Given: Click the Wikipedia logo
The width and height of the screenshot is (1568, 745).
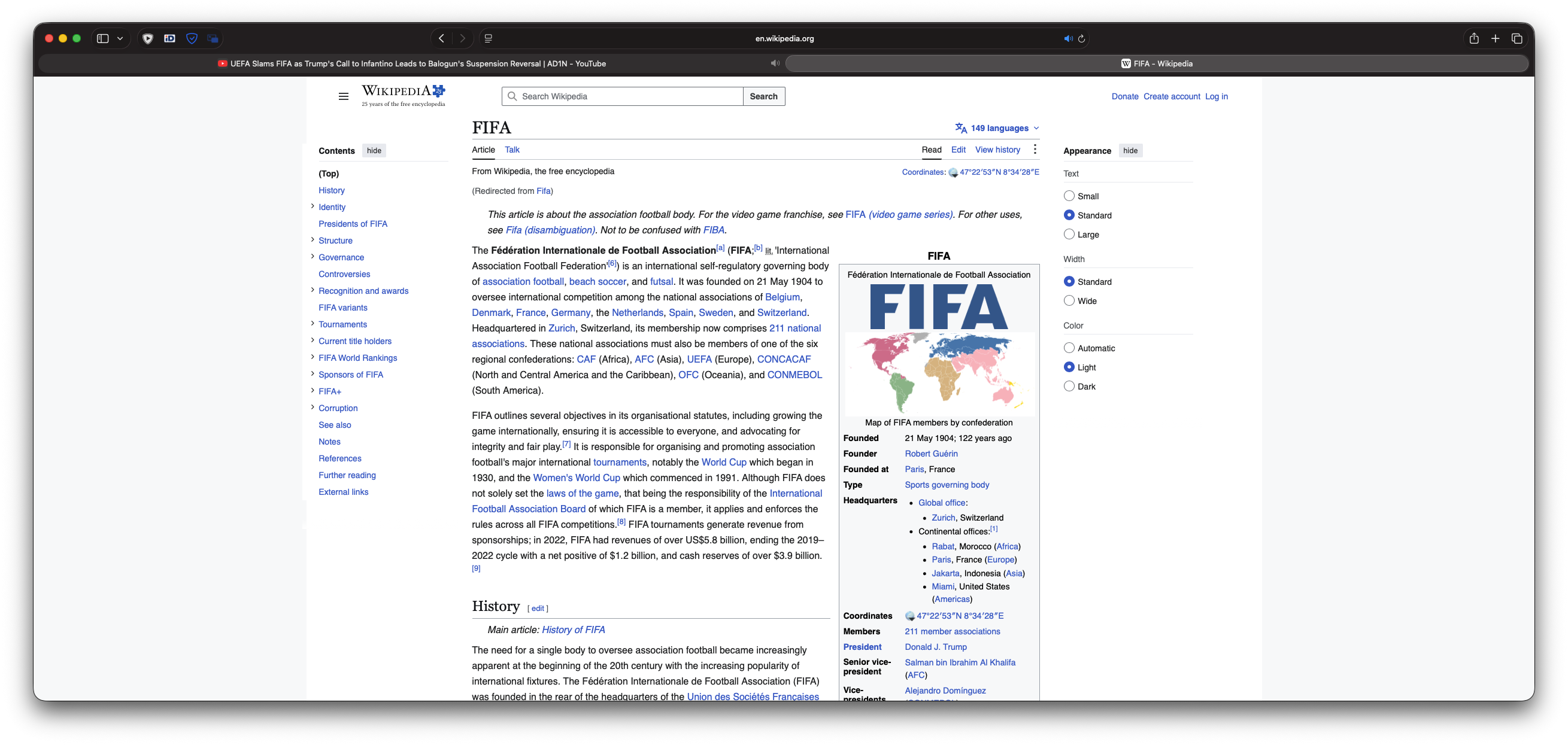Looking at the screenshot, I should coord(404,96).
